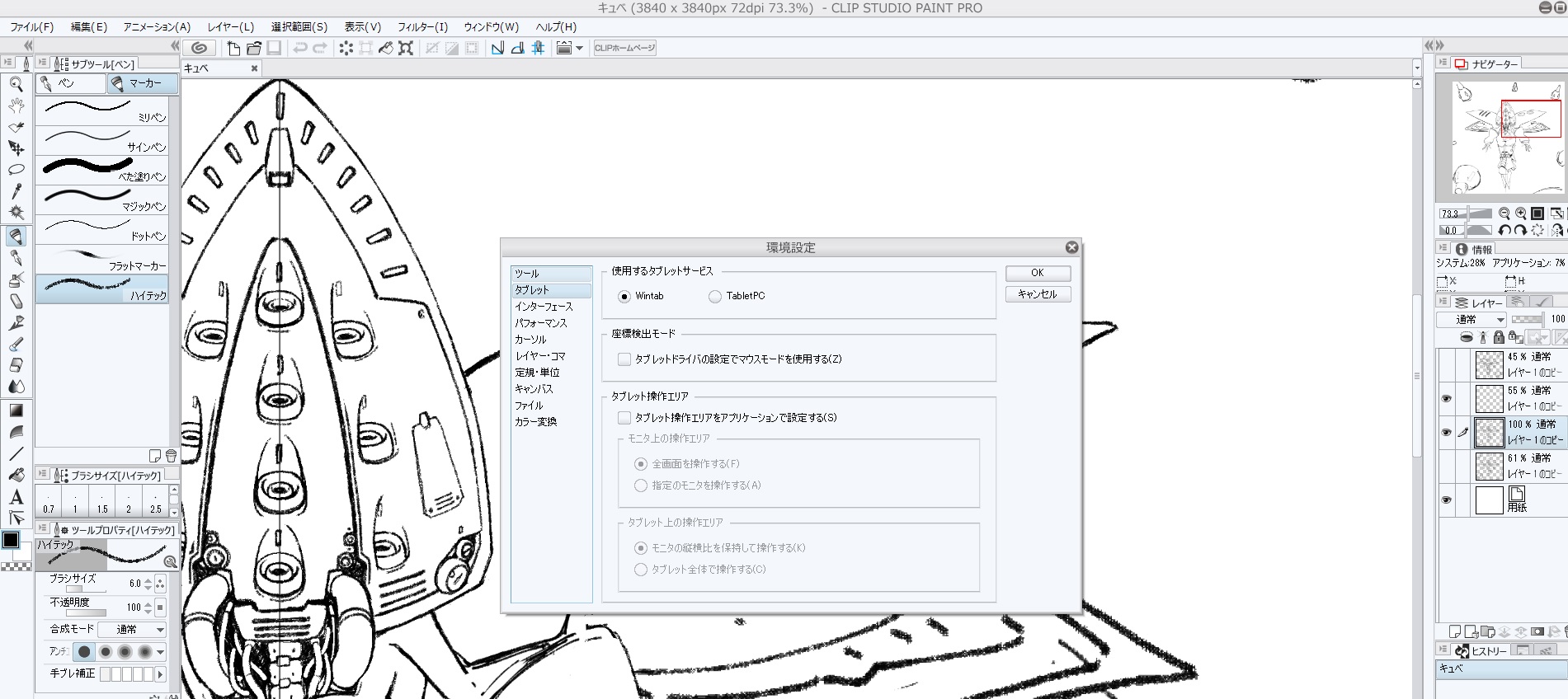Select ミリペン sub tool
Screen dimensions: 1568x699
pyautogui.click(x=101, y=111)
